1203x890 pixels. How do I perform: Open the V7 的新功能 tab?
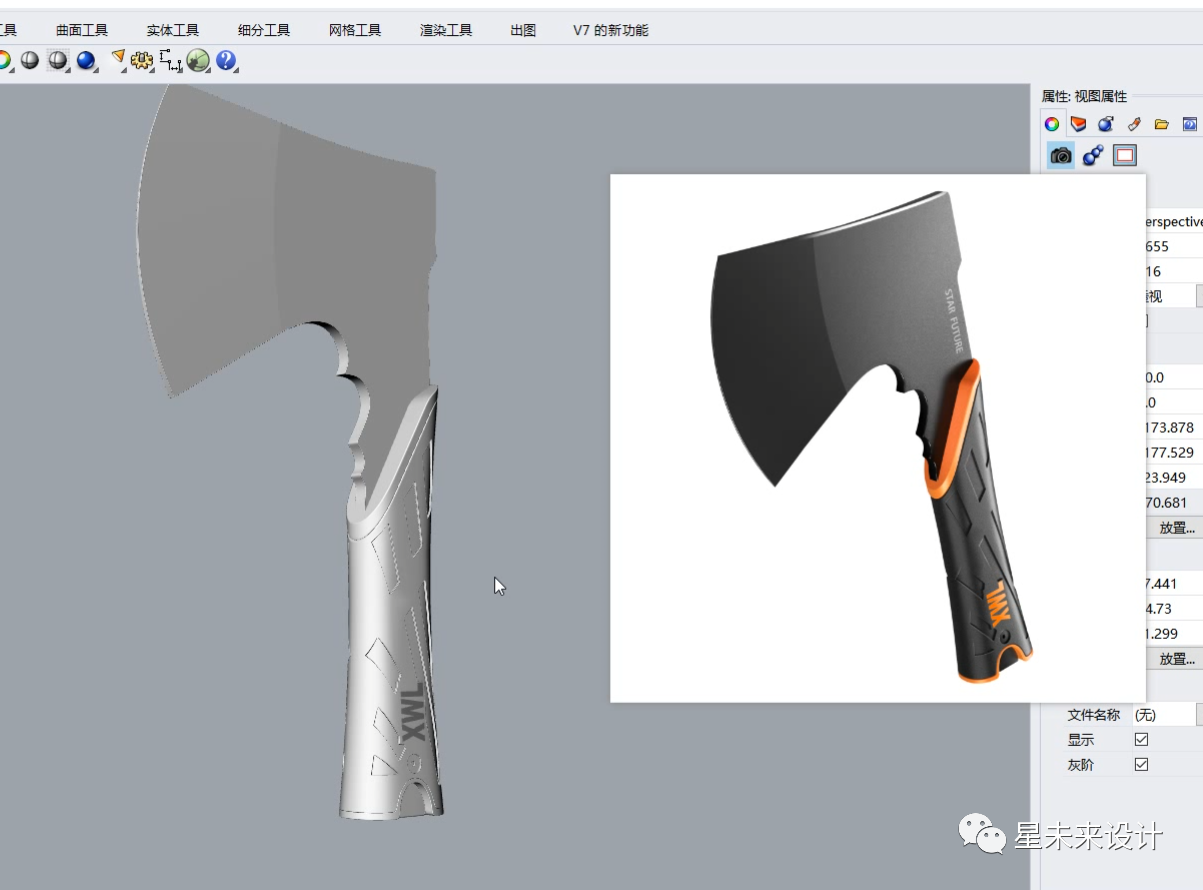click(610, 30)
